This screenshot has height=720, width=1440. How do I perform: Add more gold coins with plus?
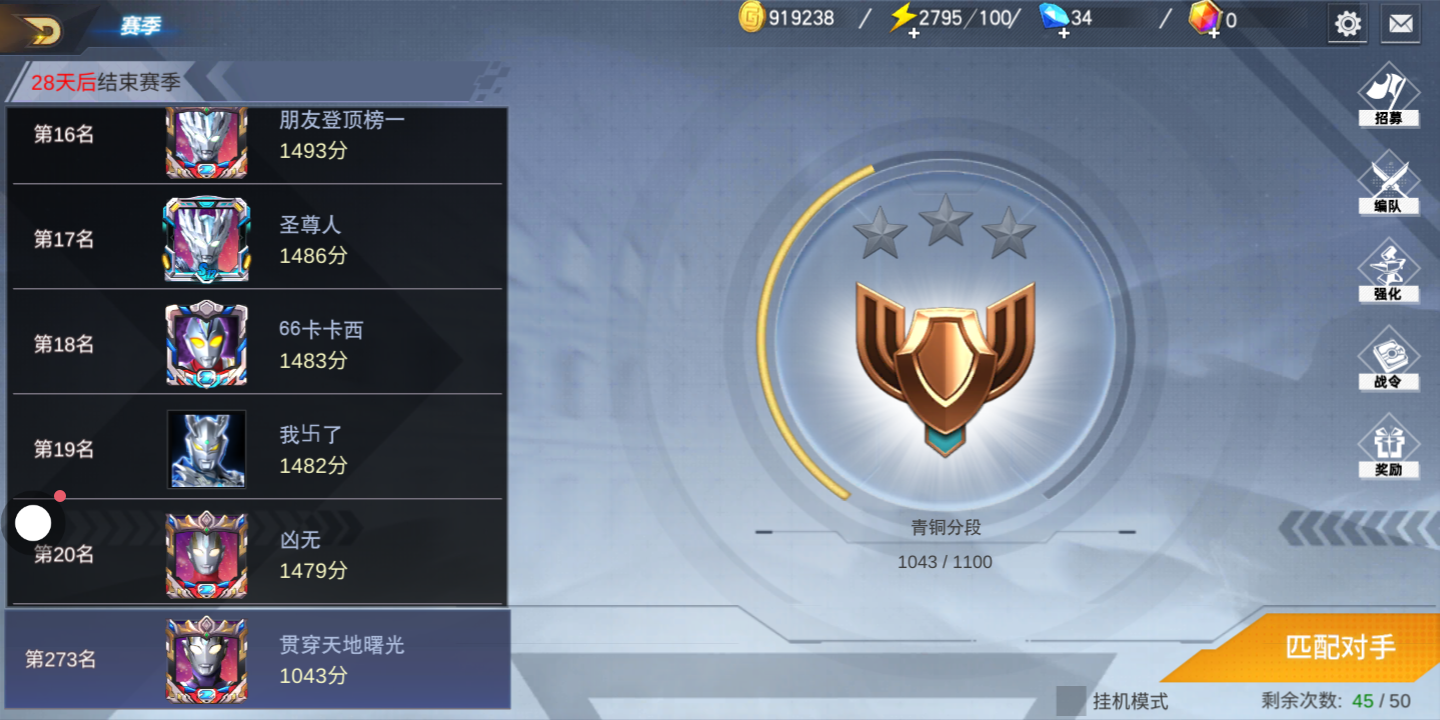coord(752,18)
